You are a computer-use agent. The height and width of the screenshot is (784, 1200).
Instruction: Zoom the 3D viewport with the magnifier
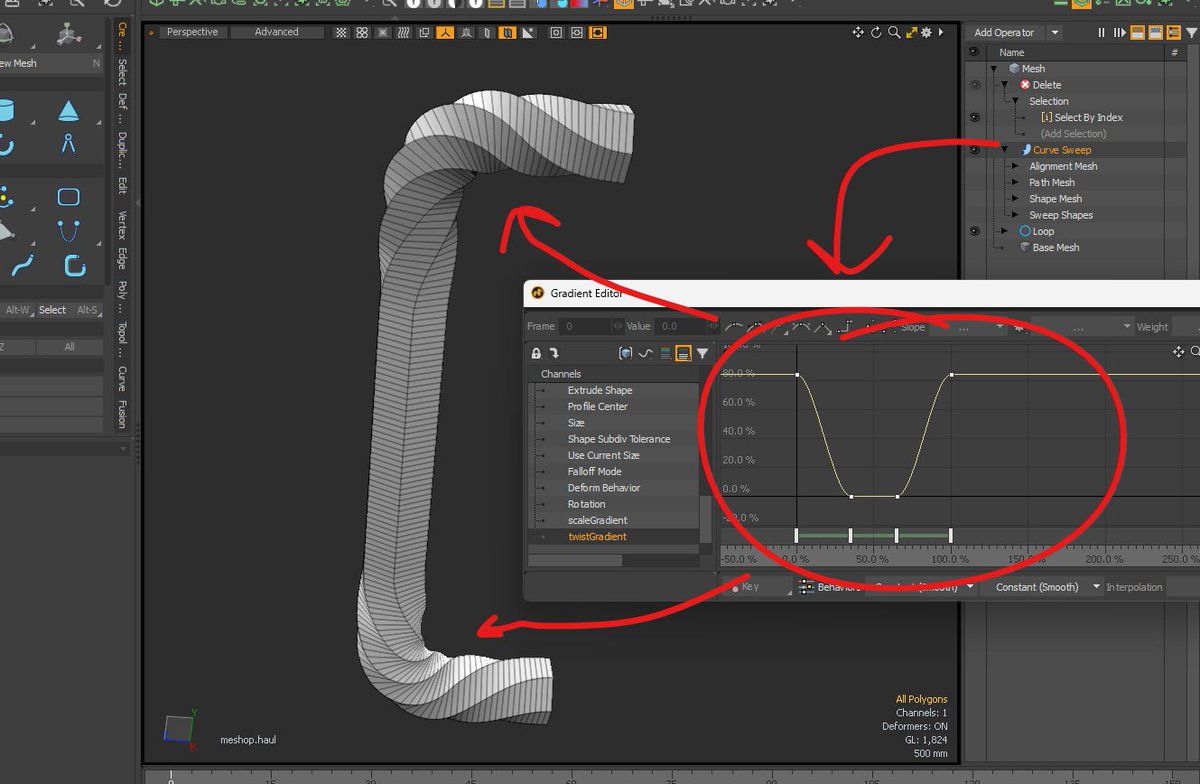pos(894,32)
